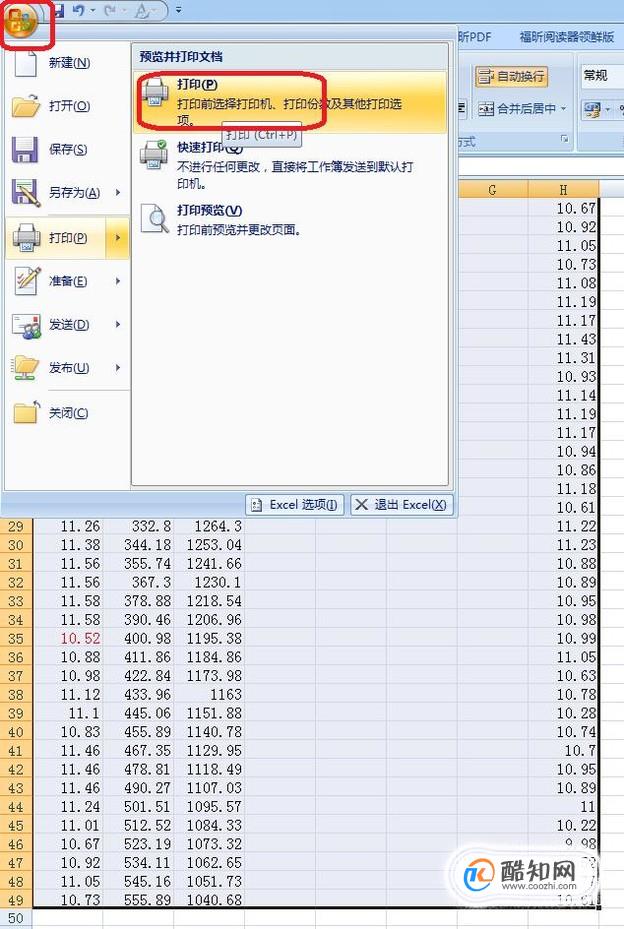Click the cell containing 332.8
This screenshot has height=929, width=624.
tap(139, 526)
